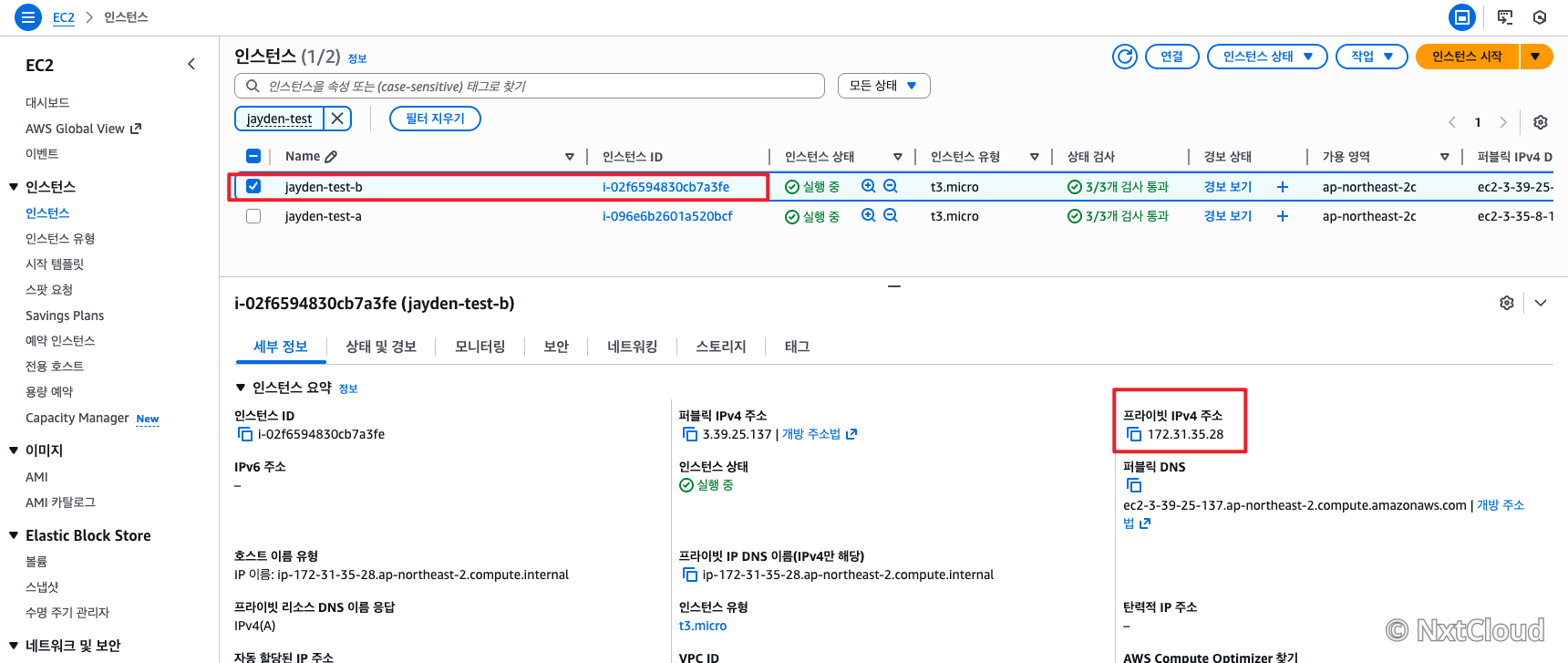Open the 모든 상태 filter dropdown

883,86
